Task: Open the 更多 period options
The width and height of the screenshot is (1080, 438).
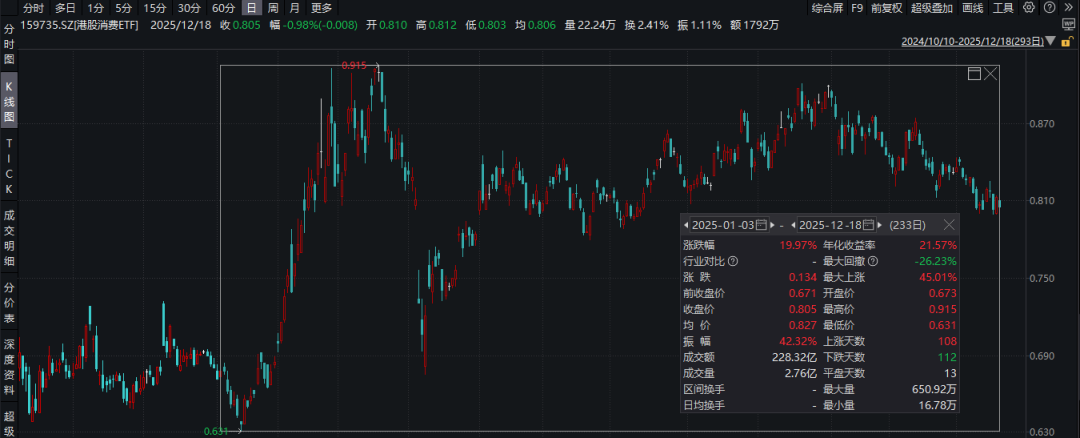Action: pyautogui.click(x=320, y=7)
